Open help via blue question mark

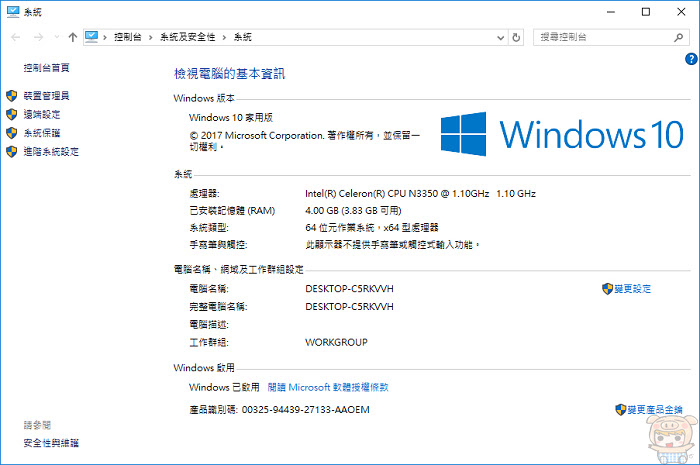click(x=691, y=59)
